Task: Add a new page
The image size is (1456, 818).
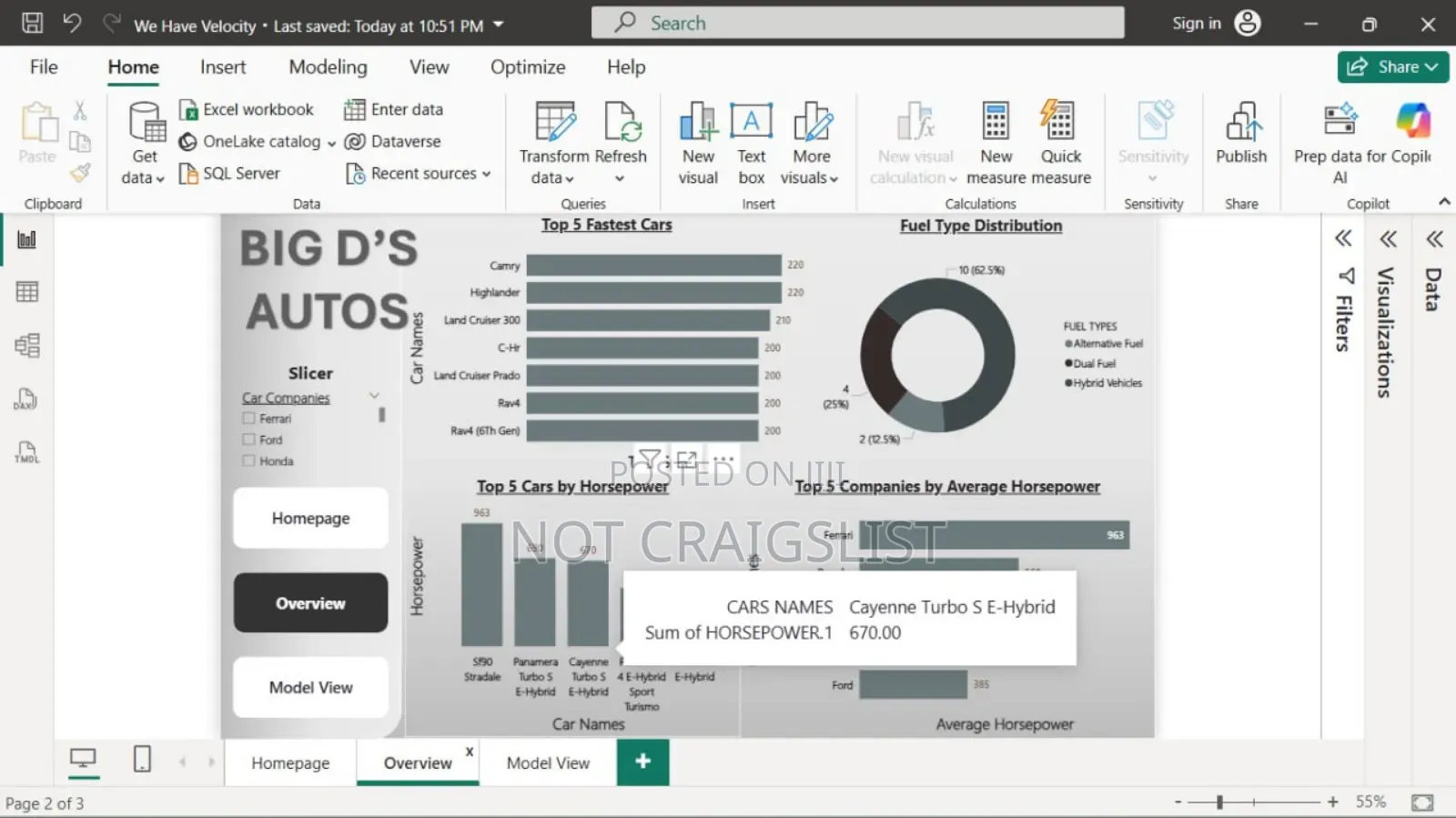Action: [642, 762]
